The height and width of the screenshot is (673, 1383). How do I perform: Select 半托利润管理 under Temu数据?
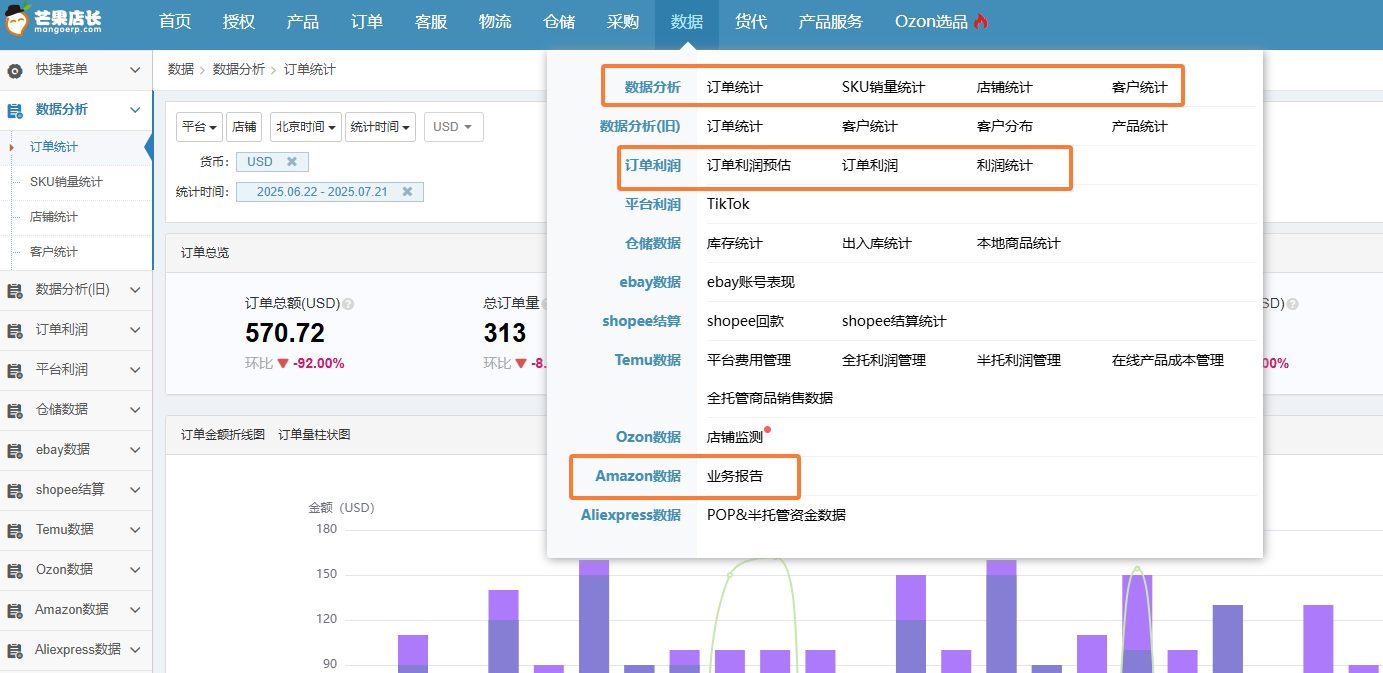[1019, 360]
